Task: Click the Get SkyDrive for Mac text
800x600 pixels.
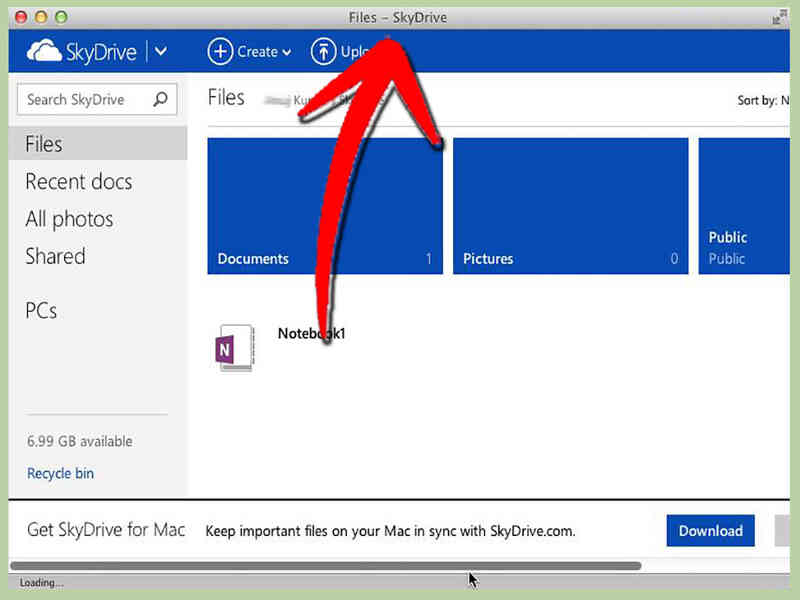Action: 106,530
